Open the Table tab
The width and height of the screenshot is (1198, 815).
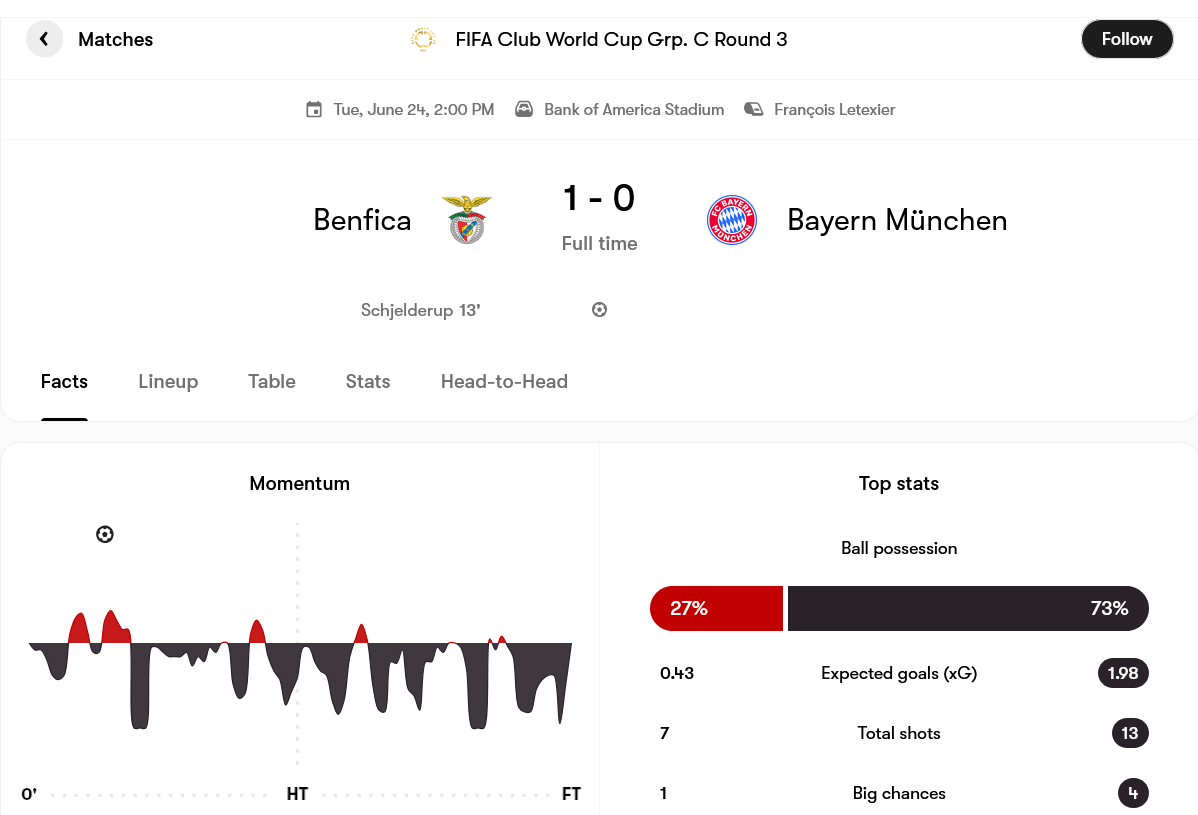click(272, 381)
